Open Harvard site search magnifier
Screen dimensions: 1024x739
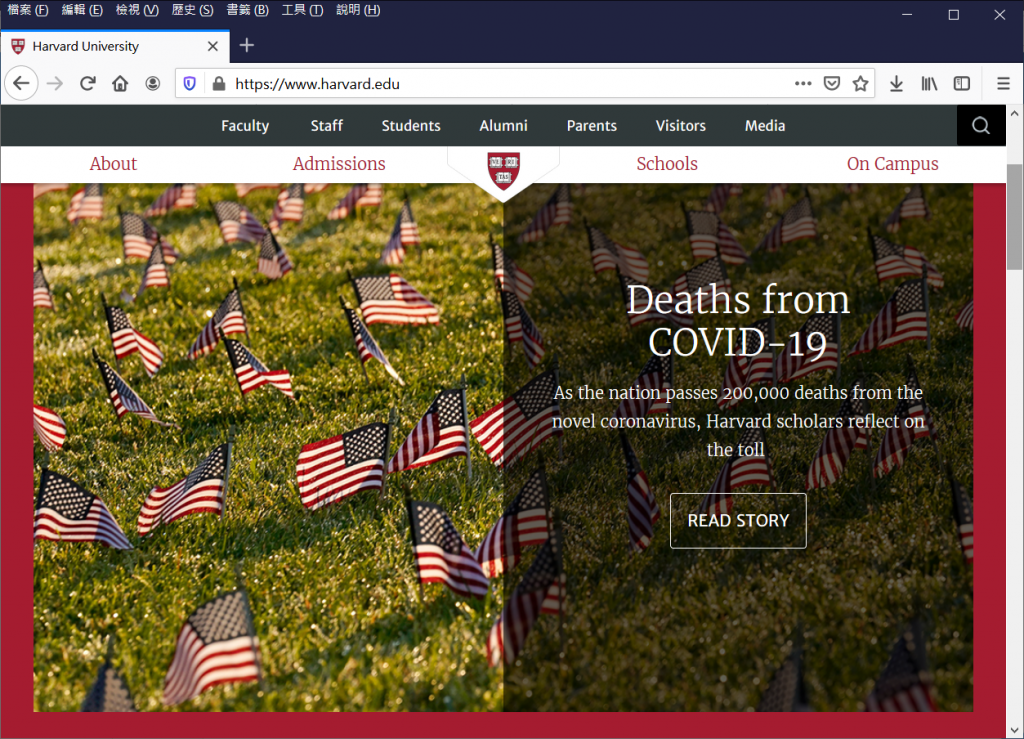coord(981,125)
